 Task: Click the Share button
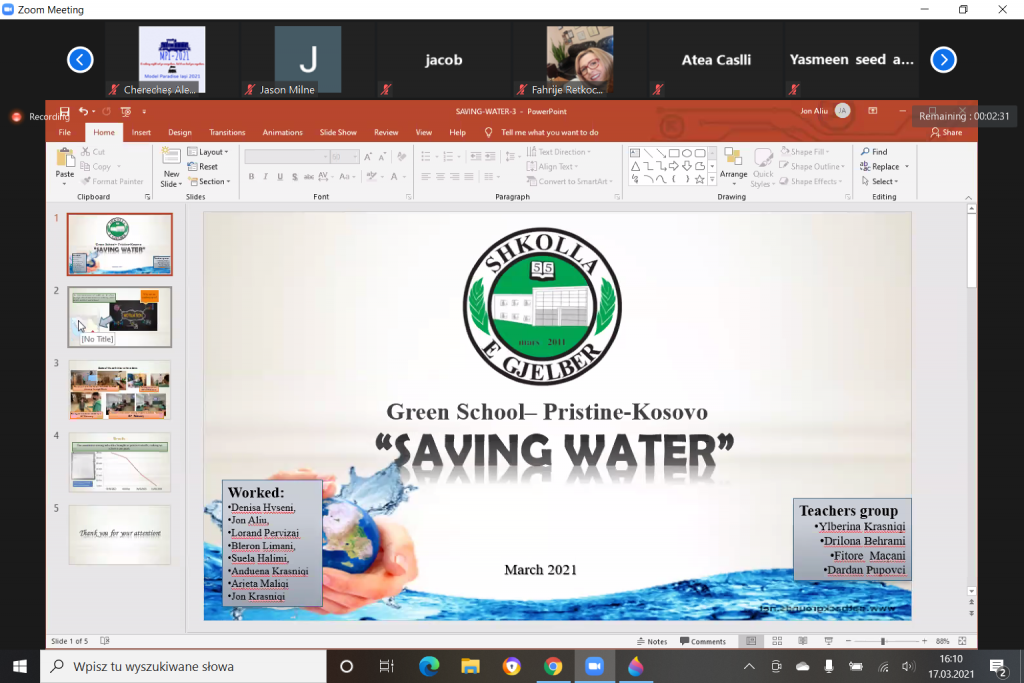click(946, 132)
